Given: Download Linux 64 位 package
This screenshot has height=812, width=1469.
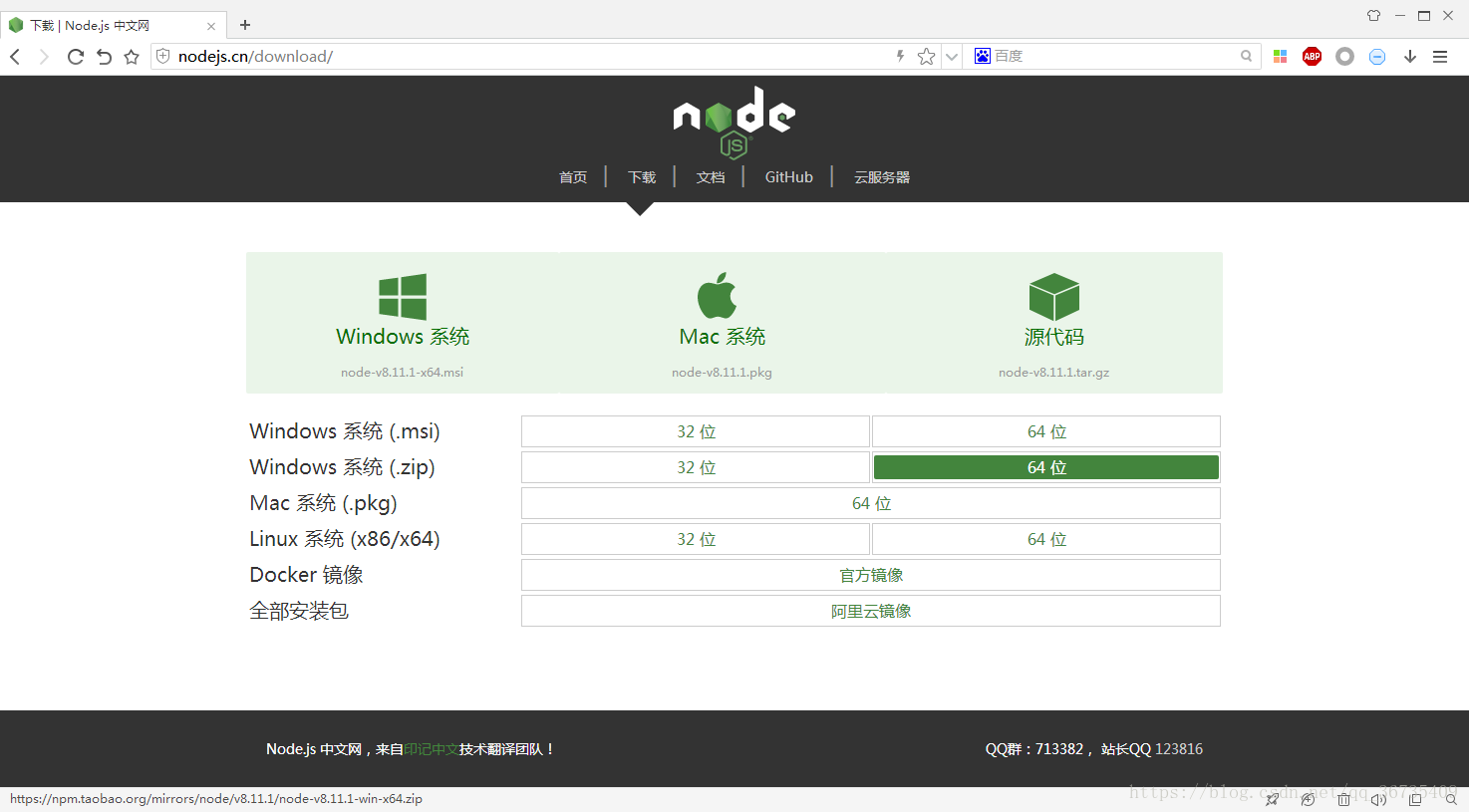Looking at the screenshot, I should (x=1046, y=539).
